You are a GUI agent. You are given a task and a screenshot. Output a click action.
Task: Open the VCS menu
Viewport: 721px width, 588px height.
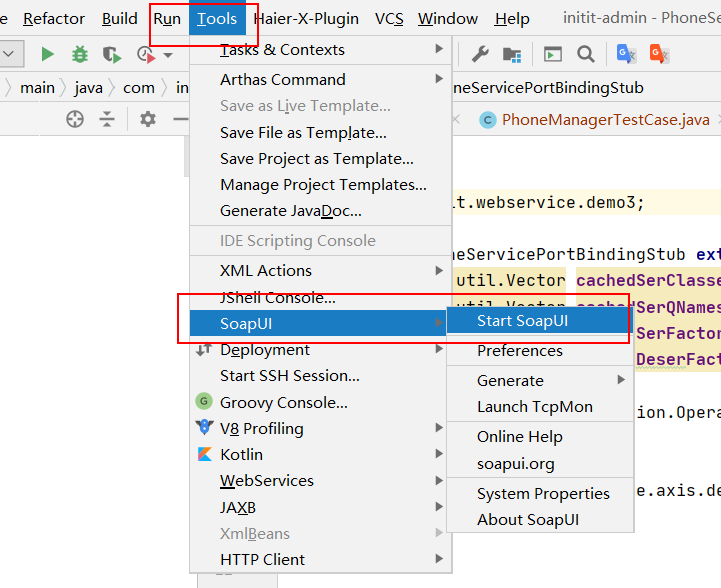click(389, 18)
